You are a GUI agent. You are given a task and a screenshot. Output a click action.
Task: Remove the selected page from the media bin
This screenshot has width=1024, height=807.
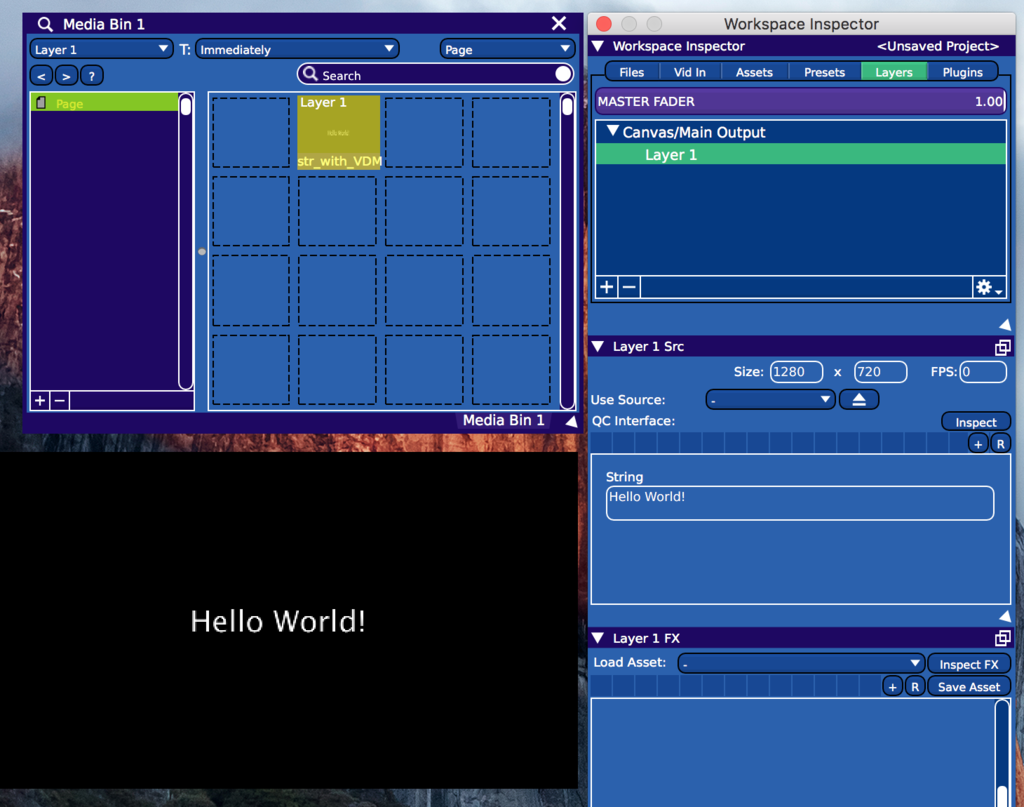pyautogui.click(x=59, y=400)
